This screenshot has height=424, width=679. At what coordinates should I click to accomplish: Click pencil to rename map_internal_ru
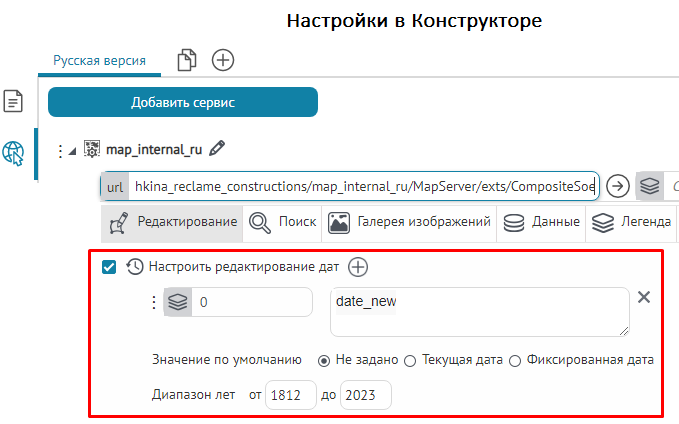[217, 149]
